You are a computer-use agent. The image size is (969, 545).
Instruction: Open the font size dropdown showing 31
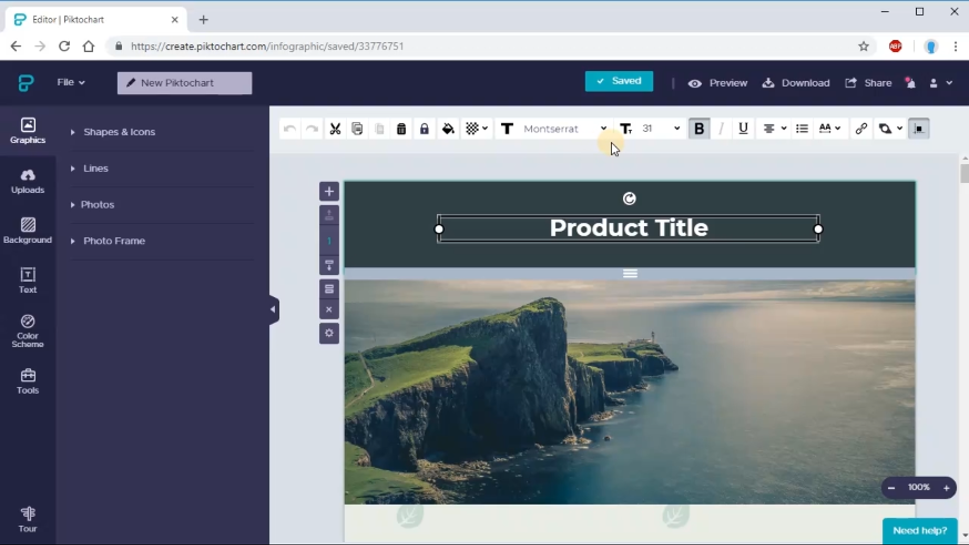660,129
